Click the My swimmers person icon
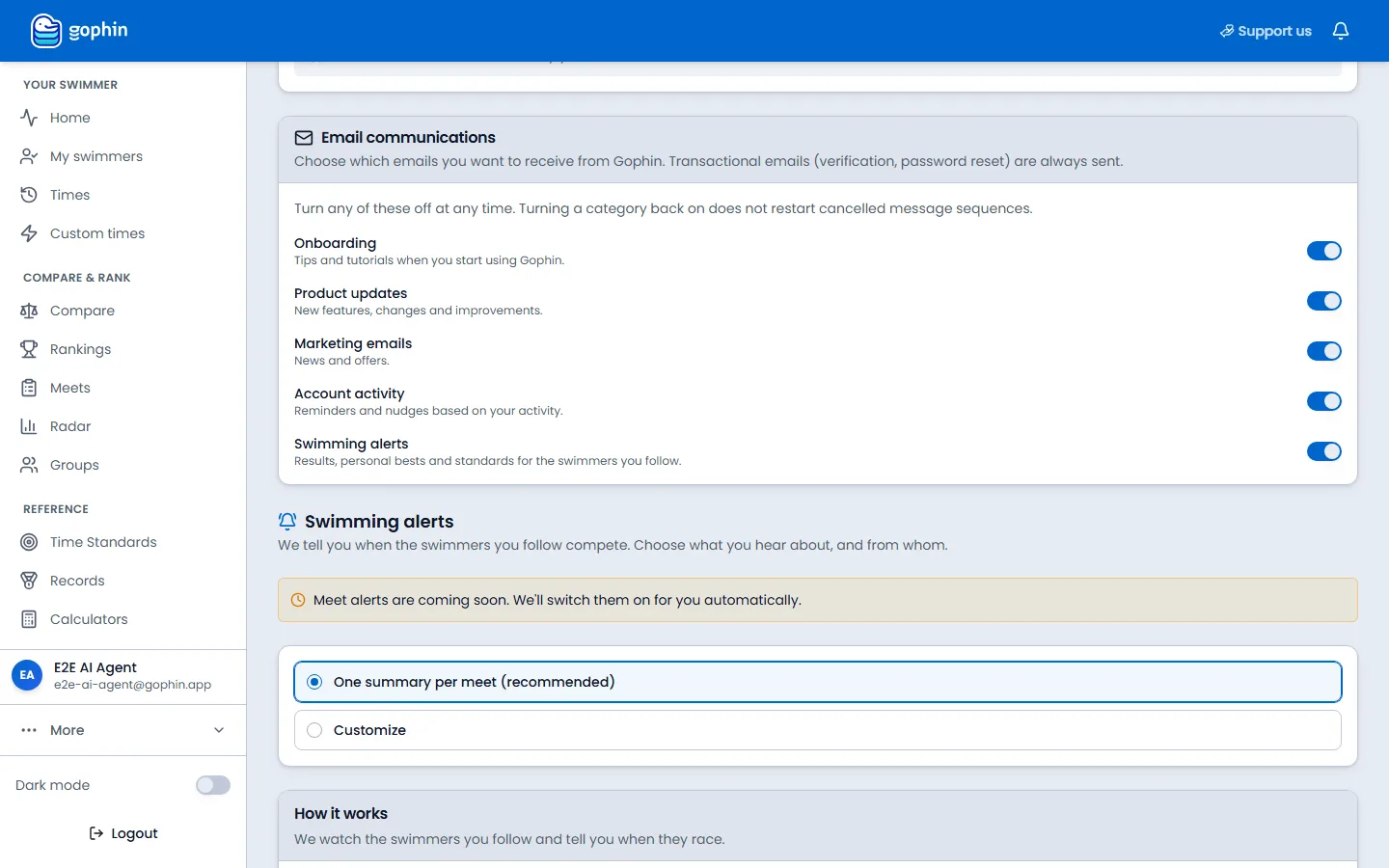Image resolution: width=1389 pixels, height=868 pixels. point(29,156)
